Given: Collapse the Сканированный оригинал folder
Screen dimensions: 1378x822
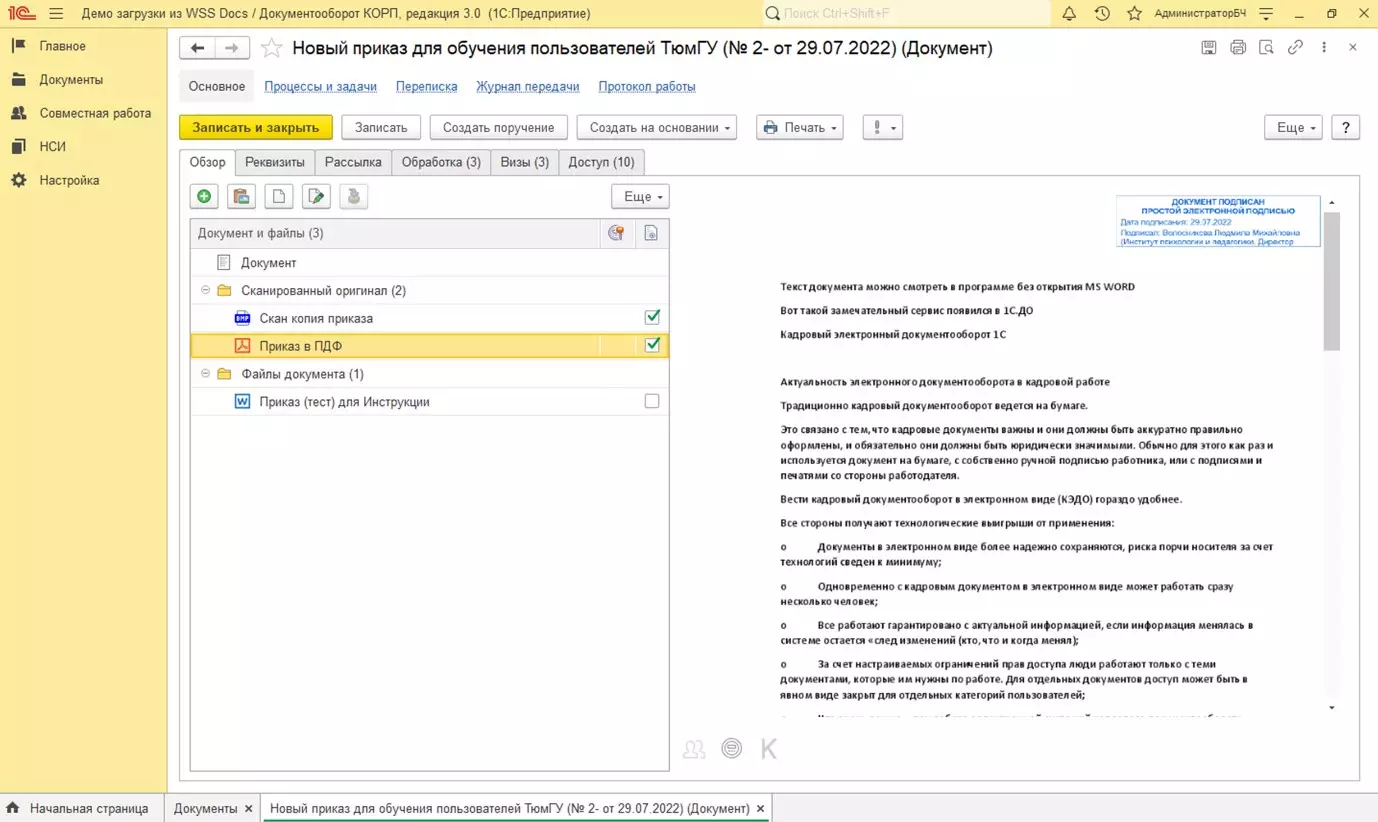Looking at the screenshot, I should point(206,290).
